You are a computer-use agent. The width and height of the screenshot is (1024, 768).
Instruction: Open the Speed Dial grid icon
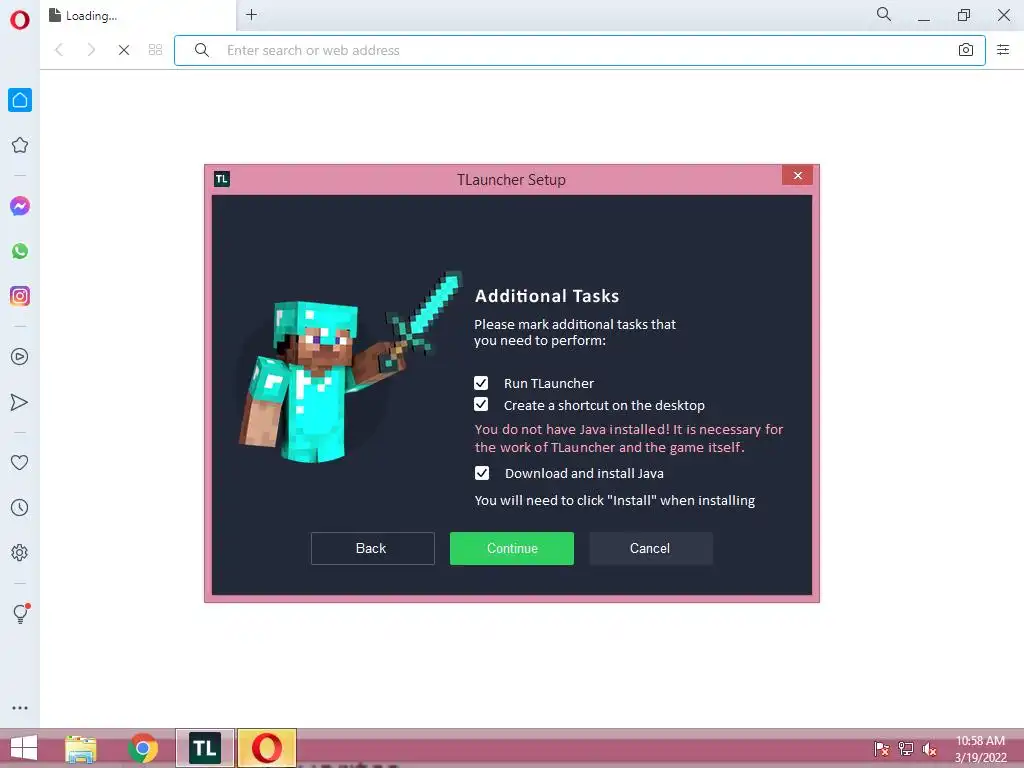pyautogui.click(x=155, y=50)
